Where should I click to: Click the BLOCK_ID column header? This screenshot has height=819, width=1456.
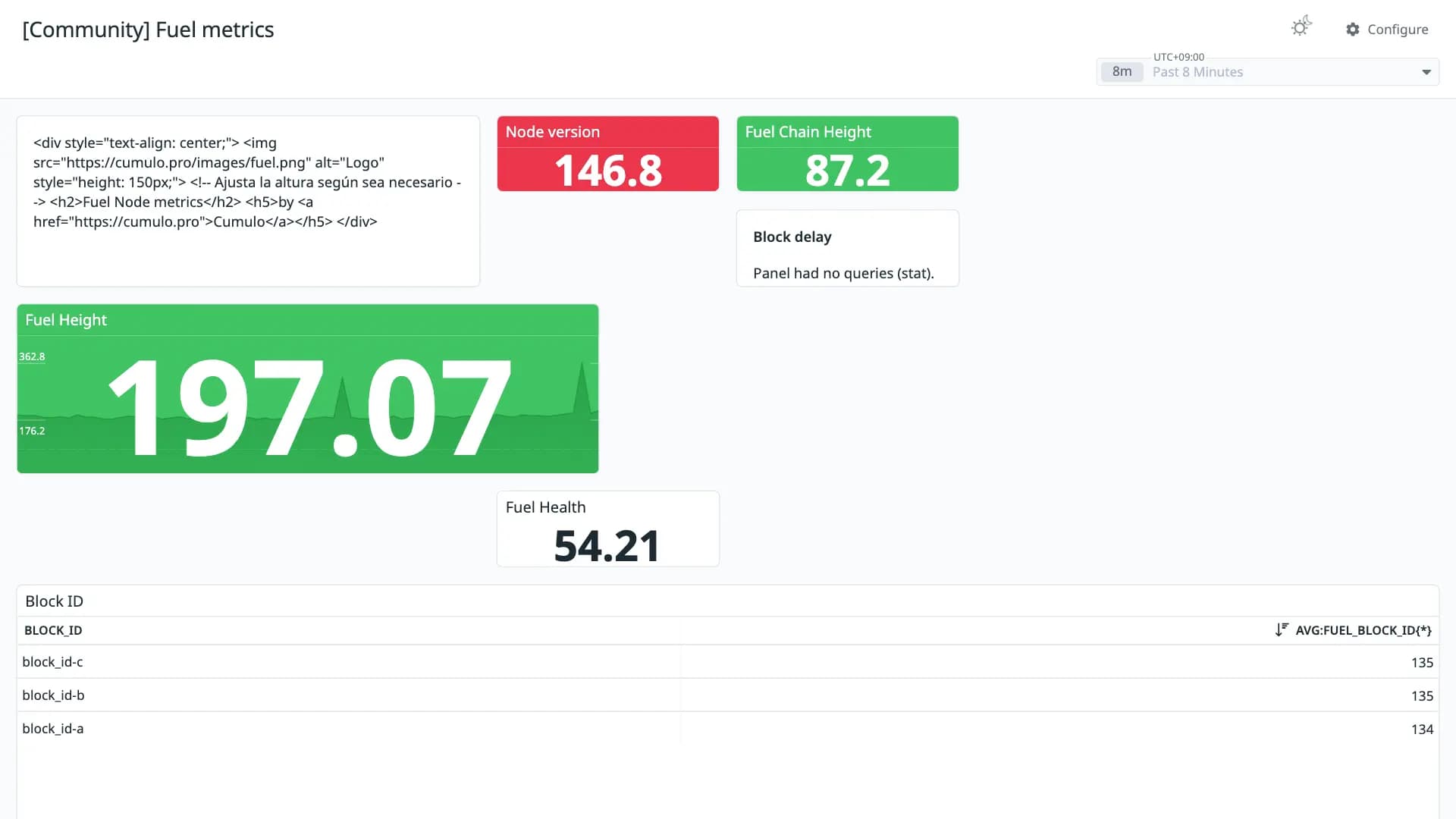[53, 630]
